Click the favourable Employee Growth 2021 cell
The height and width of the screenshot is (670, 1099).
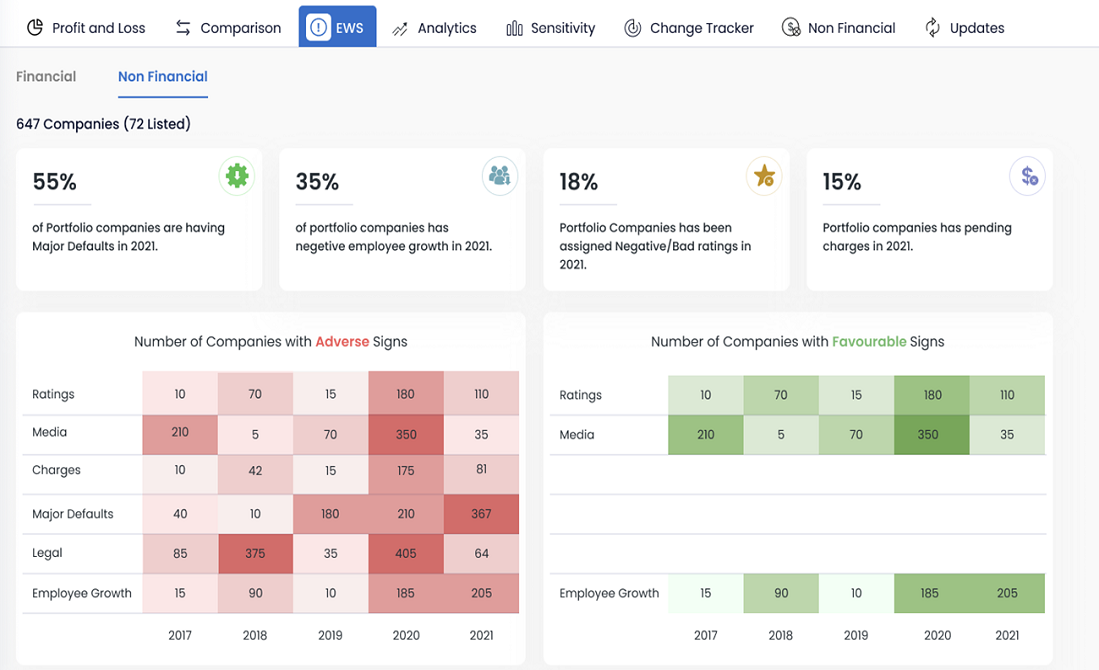pos(1006,593)
